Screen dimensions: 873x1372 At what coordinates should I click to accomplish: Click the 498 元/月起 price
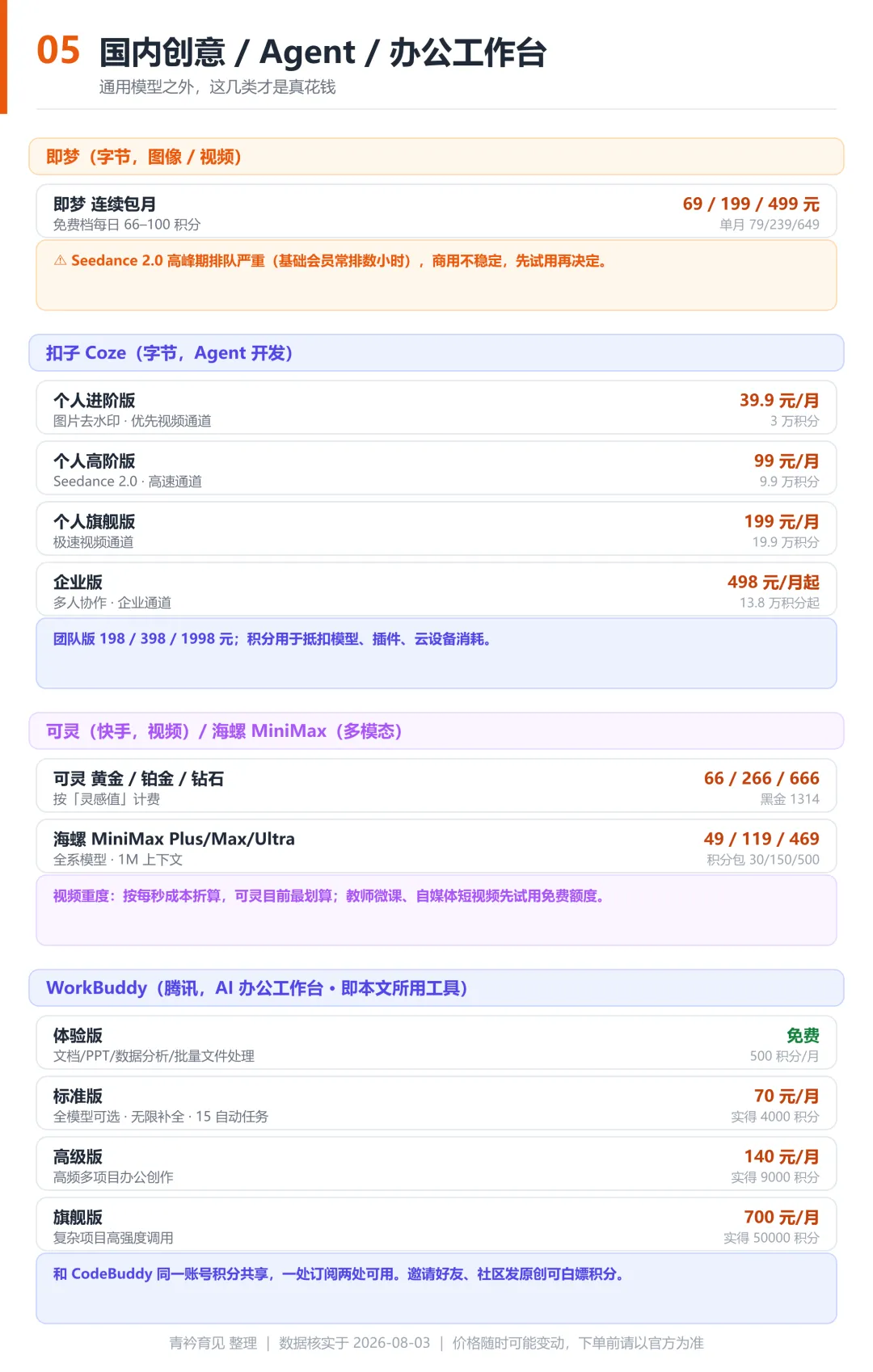point(774,582)
